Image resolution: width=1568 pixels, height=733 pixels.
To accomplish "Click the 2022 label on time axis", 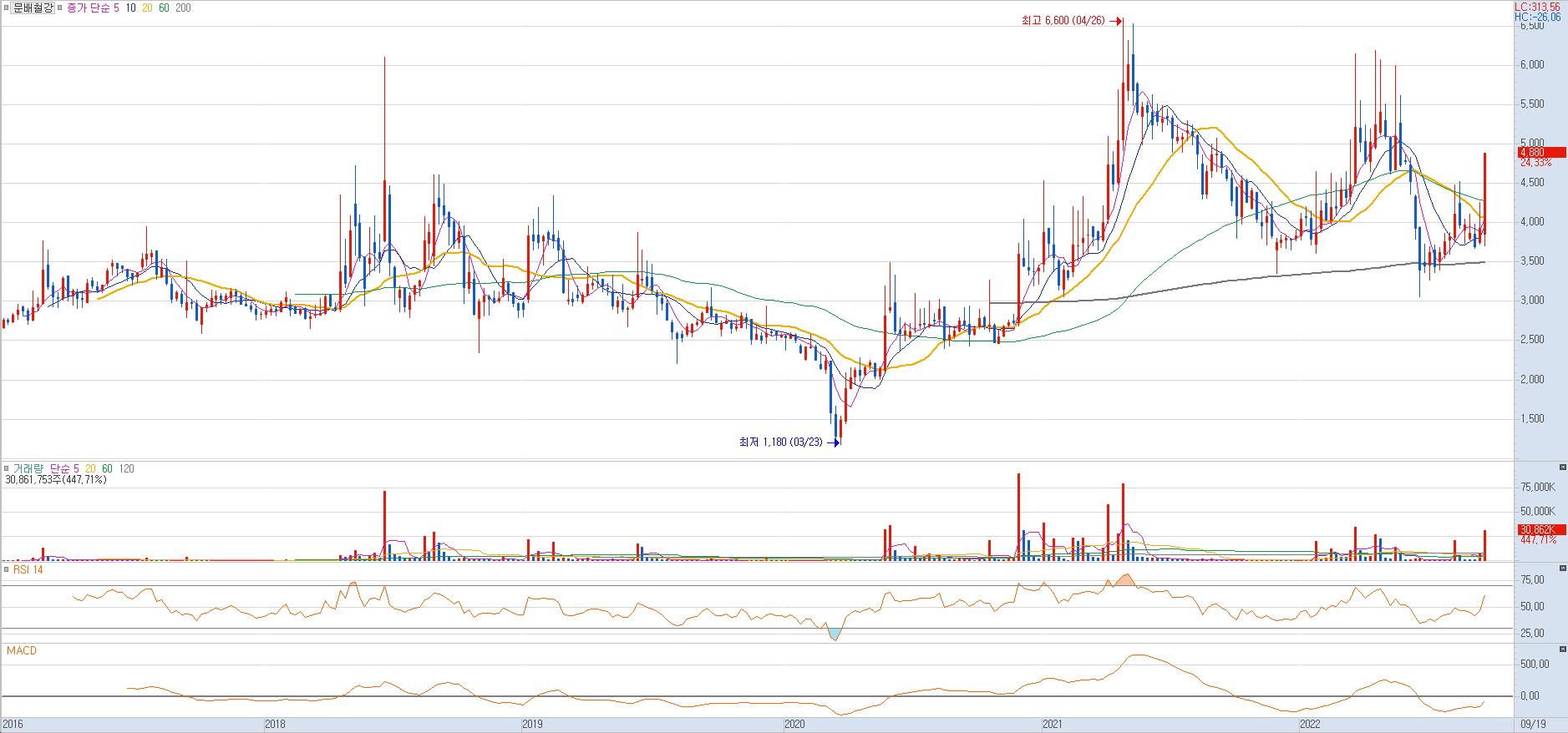I will [1312, 724].
